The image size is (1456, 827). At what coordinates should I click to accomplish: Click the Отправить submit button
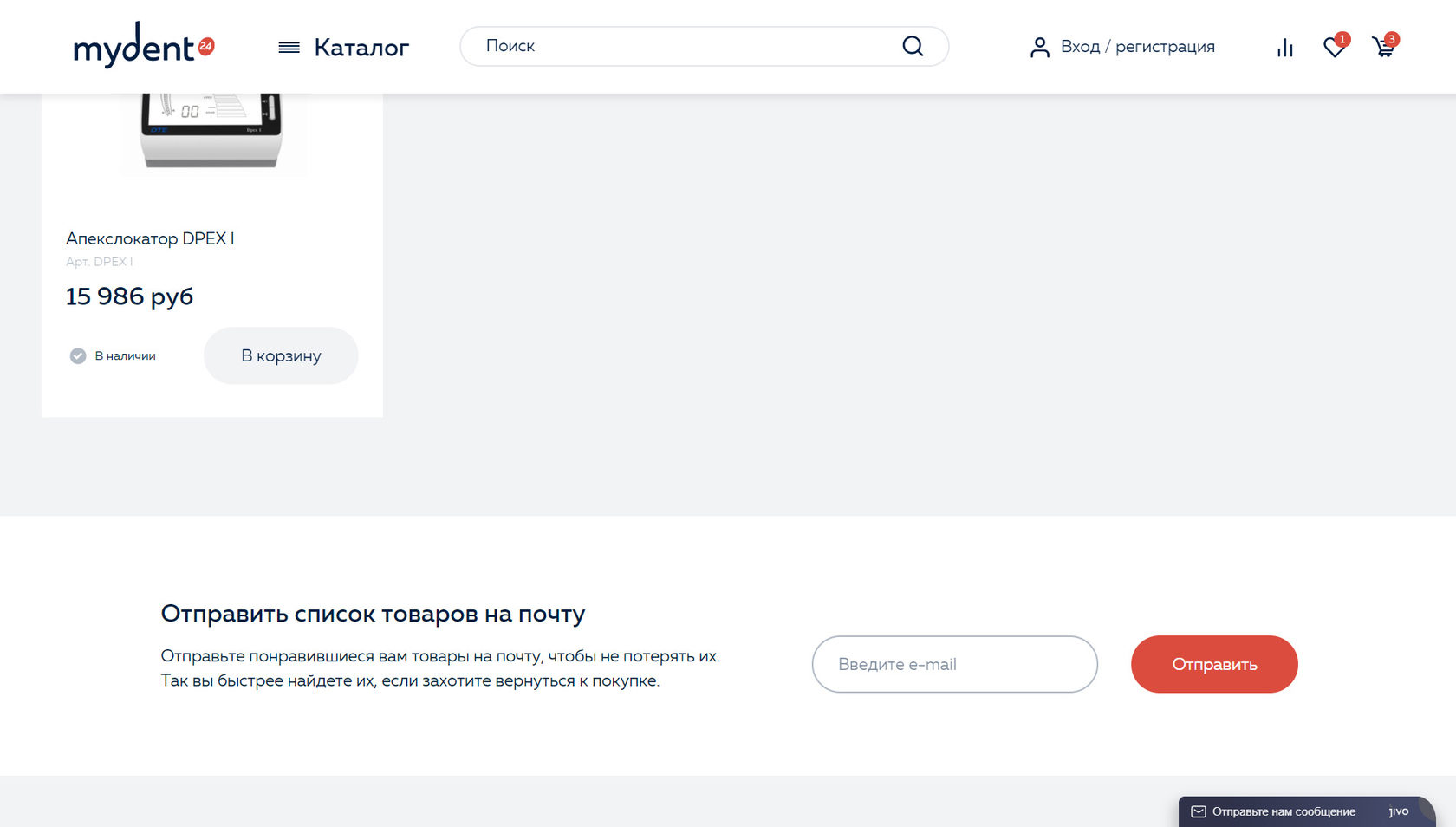pos(1213,664)
